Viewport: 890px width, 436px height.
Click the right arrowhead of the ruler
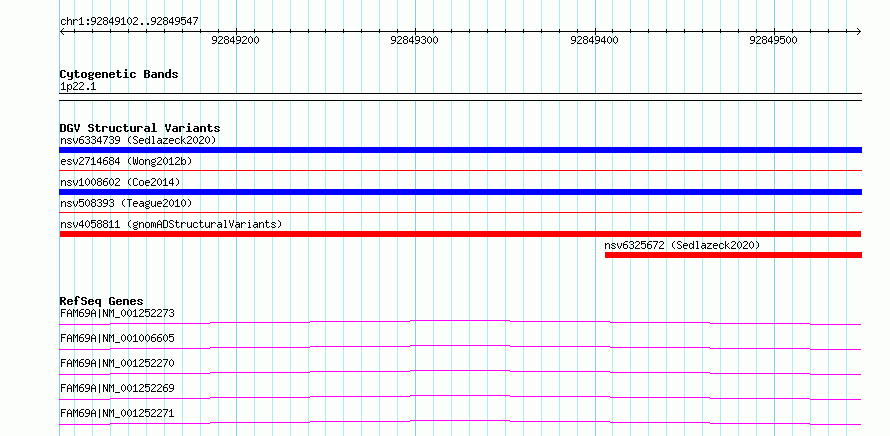tap(859, 31)
